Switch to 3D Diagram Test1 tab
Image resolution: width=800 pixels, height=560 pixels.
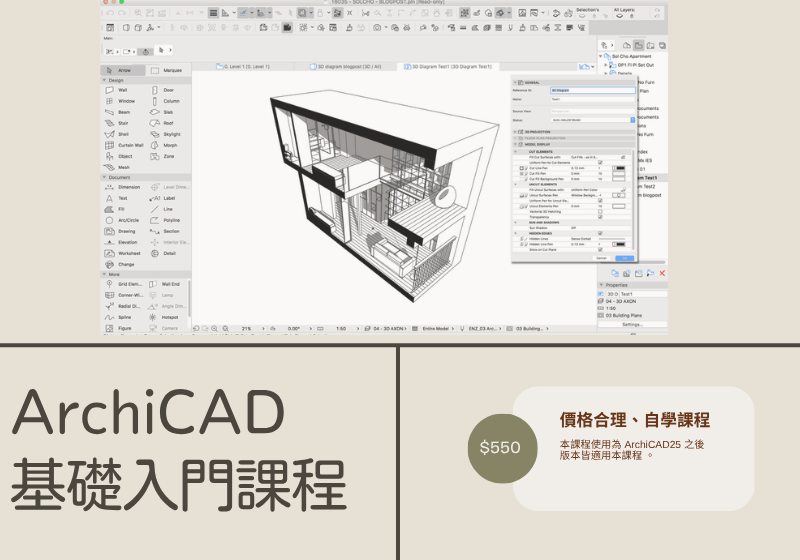(447, 66)
